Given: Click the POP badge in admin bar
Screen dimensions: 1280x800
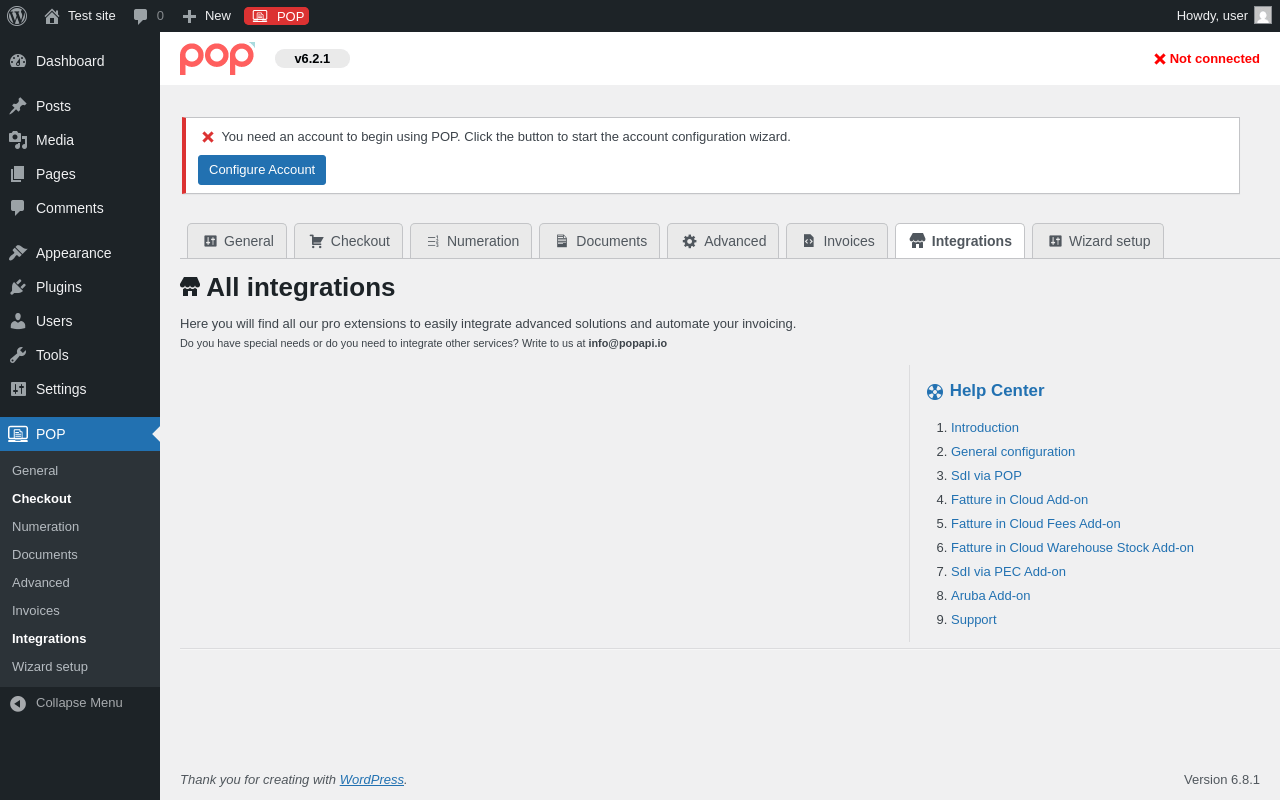Looking at the screenshot, I should 277,16.
